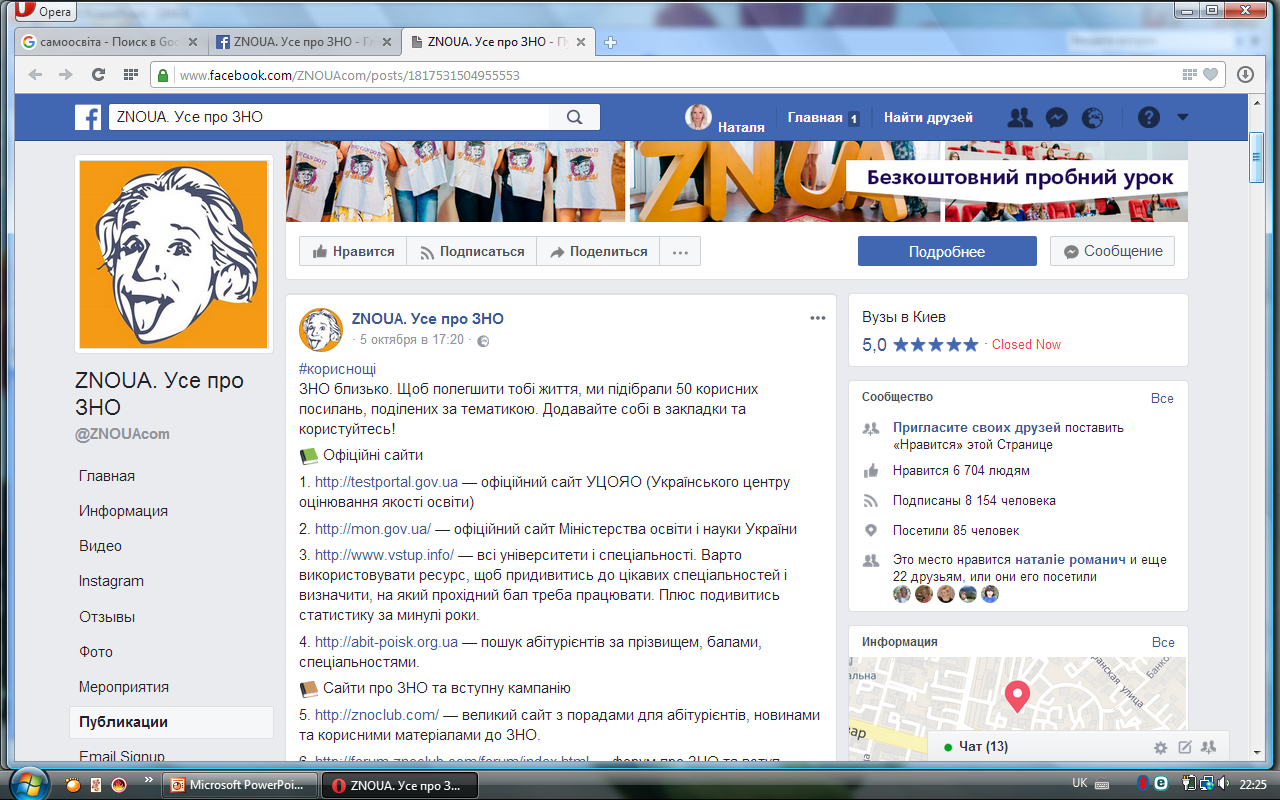Screen dimensions: 1280x800
Task: Open the Opera downloads icon
Action: click(x=1245, y=75)
